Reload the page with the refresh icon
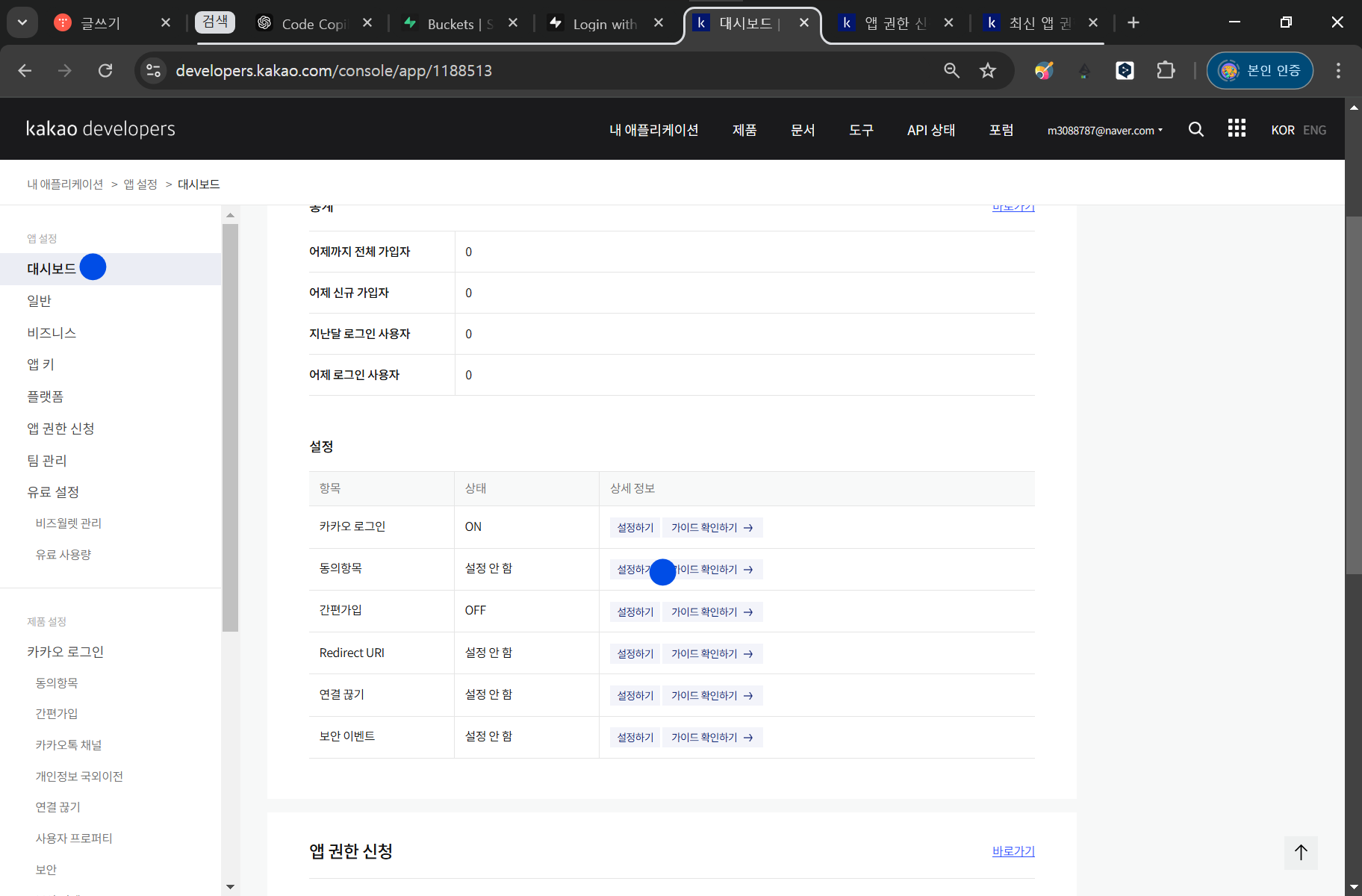The height and width of the screenshot is (896, 1362). tap(105, 70)
